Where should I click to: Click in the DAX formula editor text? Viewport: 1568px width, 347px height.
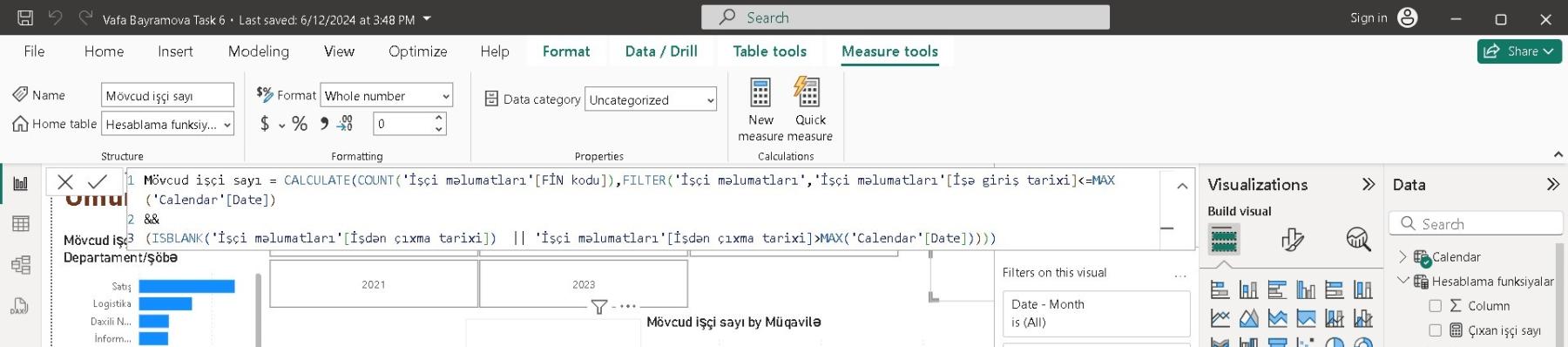click(x=643, y=209)
